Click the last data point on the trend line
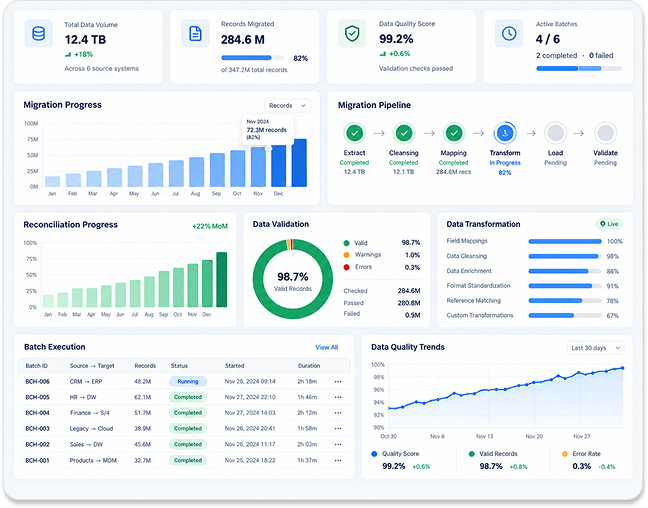 (622, 368)
